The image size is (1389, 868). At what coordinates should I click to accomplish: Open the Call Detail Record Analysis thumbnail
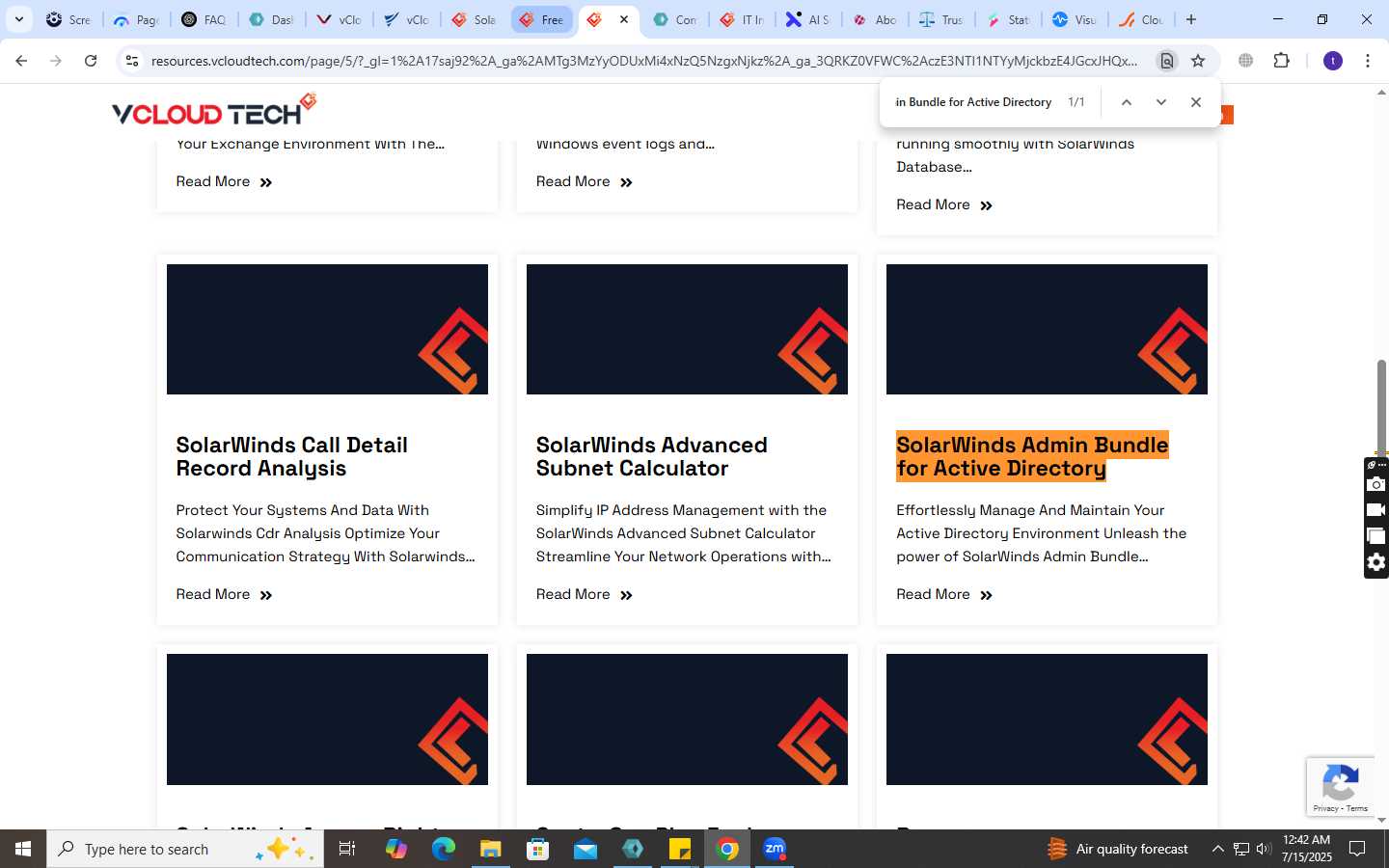click(x=327, y=329)
